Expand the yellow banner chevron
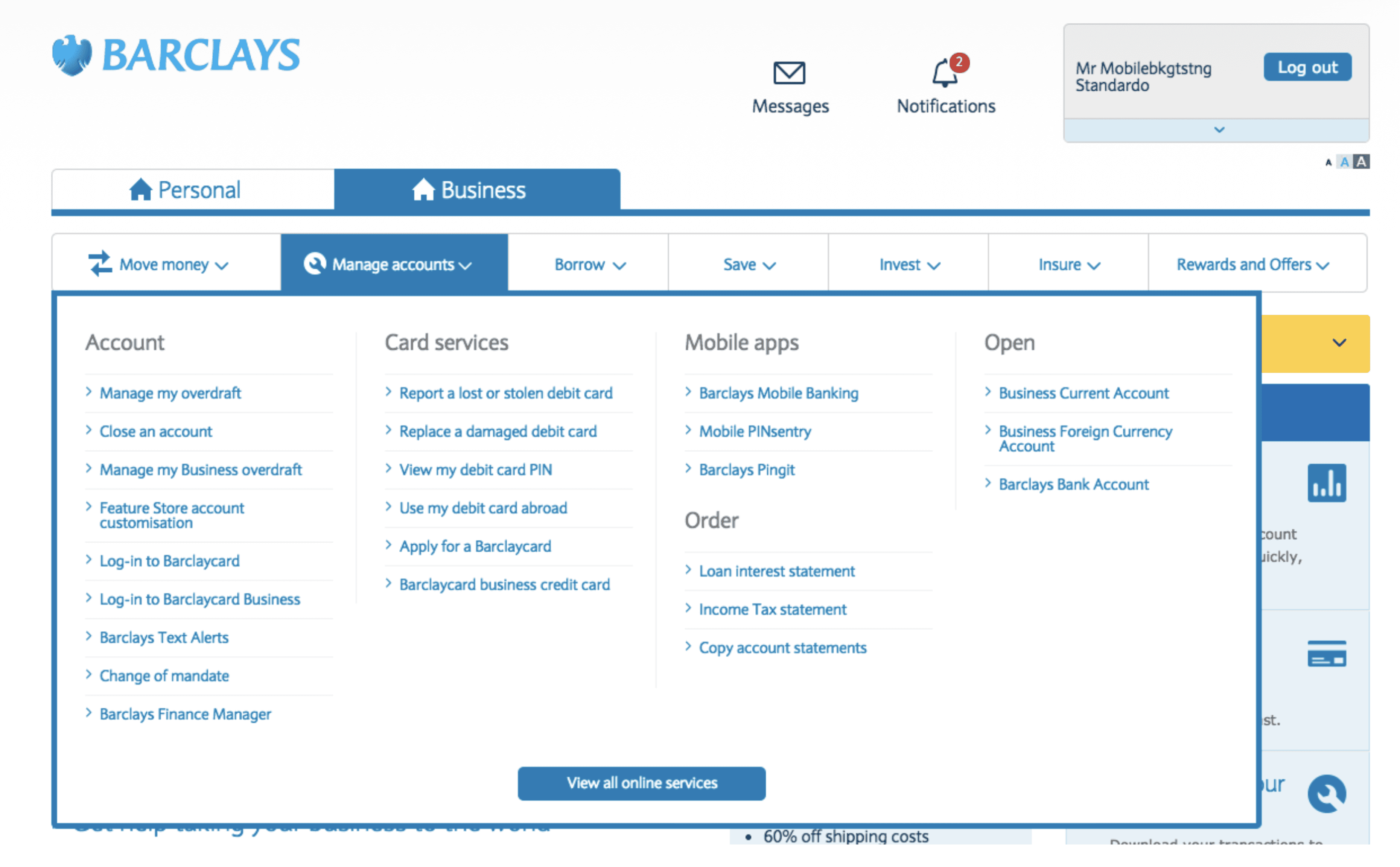Screen dimensions: 1400x867 pos(1339,343)
